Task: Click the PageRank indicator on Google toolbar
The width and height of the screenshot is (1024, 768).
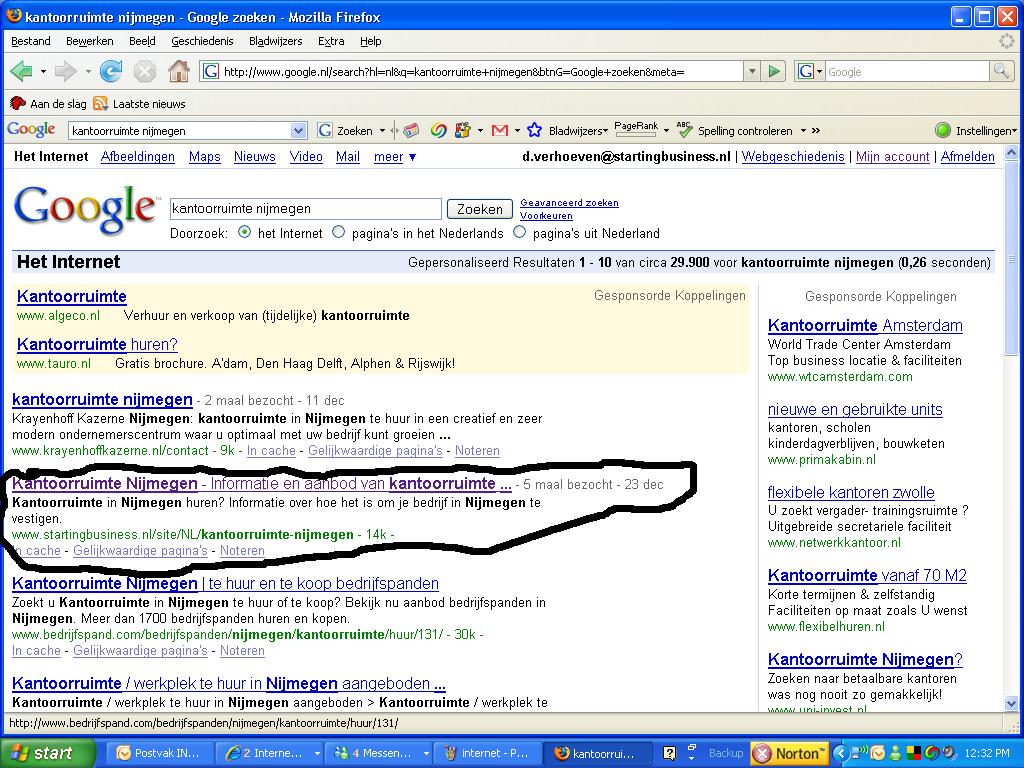Action: 635,129
